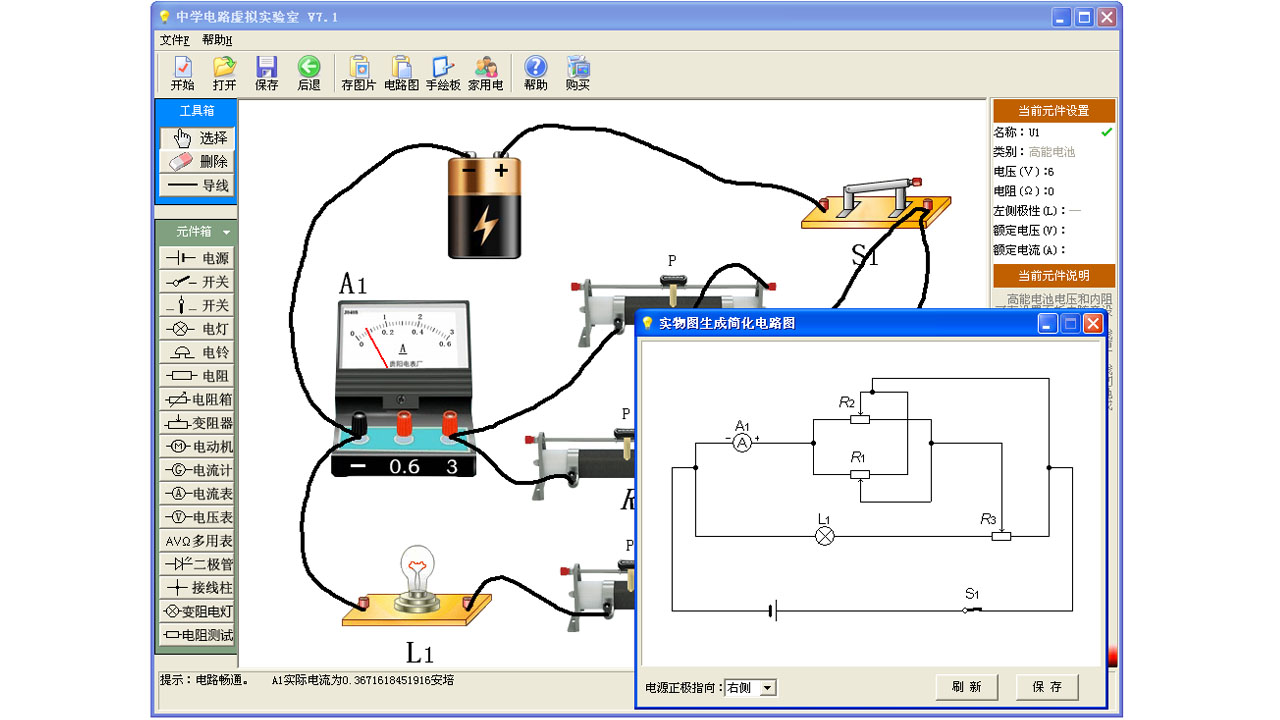The height and width of the screenshot is (720, 1280).
Task: Open a file with 打开 icon
Action: [x=224, y=73]
